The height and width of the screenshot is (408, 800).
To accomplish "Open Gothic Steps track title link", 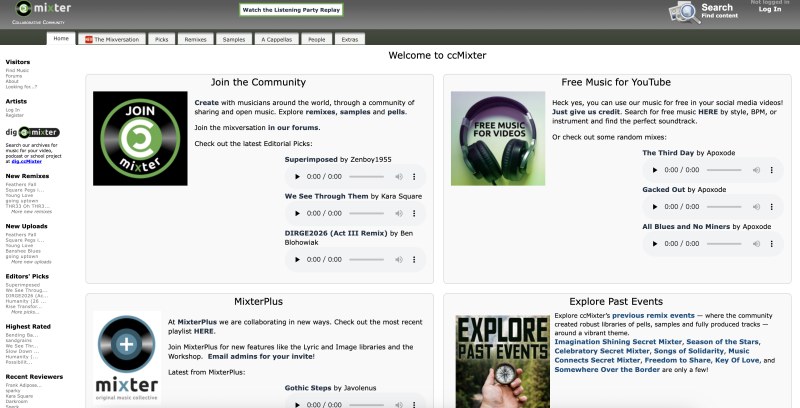I will (308, 388).
